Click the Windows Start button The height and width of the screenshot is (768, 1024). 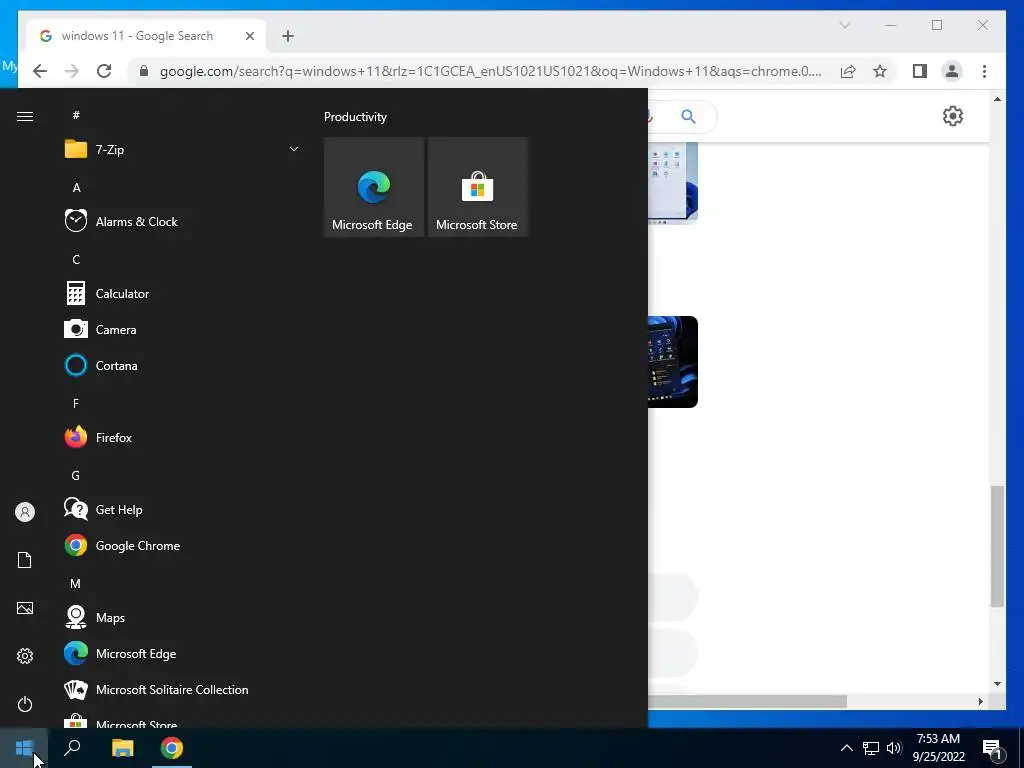point(24,748)
